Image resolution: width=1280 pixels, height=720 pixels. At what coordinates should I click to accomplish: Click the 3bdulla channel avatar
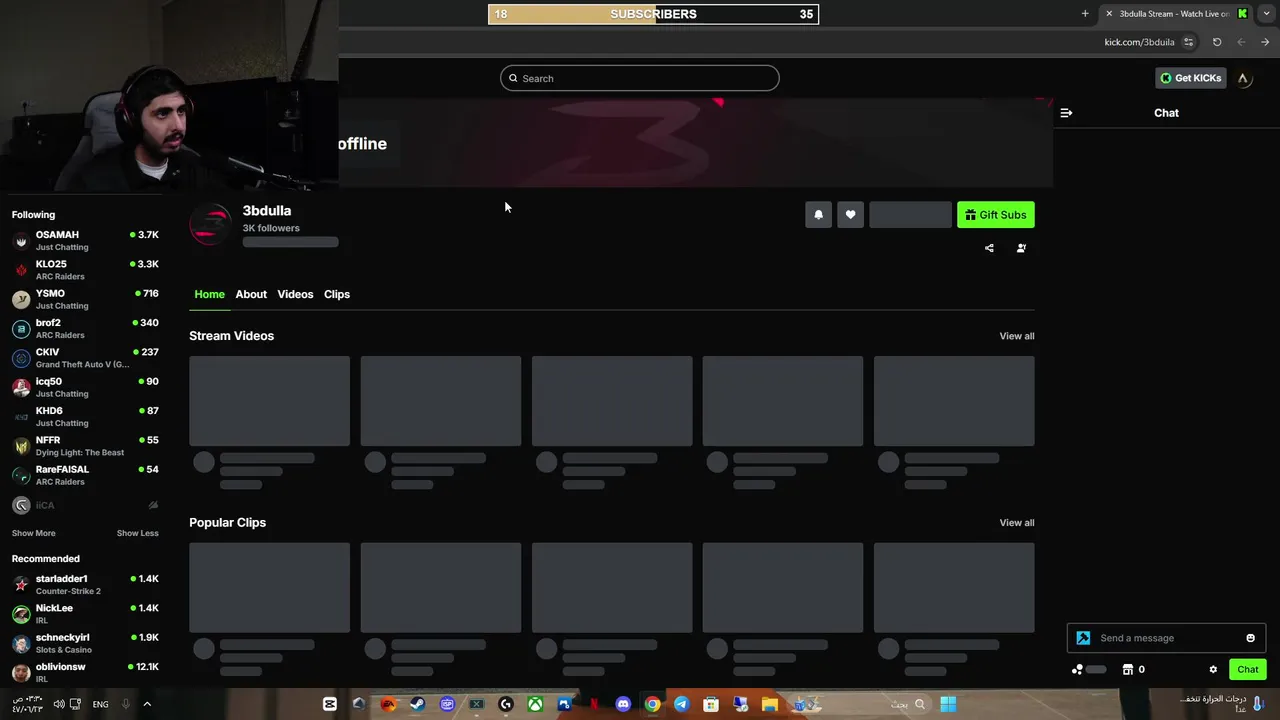point(210,224)
